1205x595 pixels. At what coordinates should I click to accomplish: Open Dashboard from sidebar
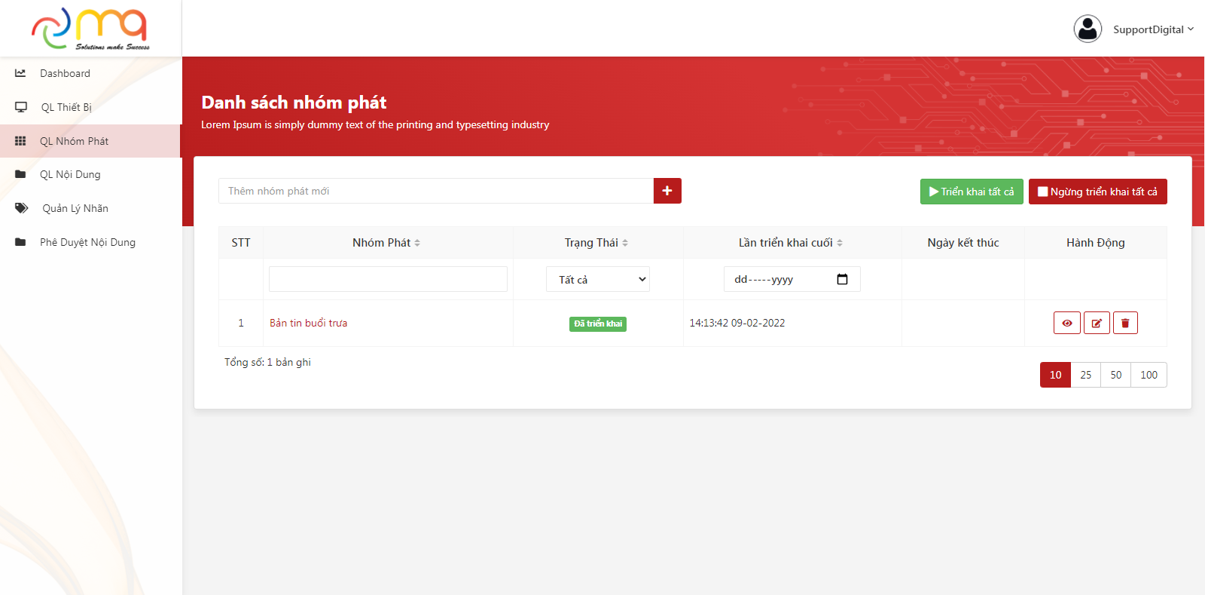point(65,73)
